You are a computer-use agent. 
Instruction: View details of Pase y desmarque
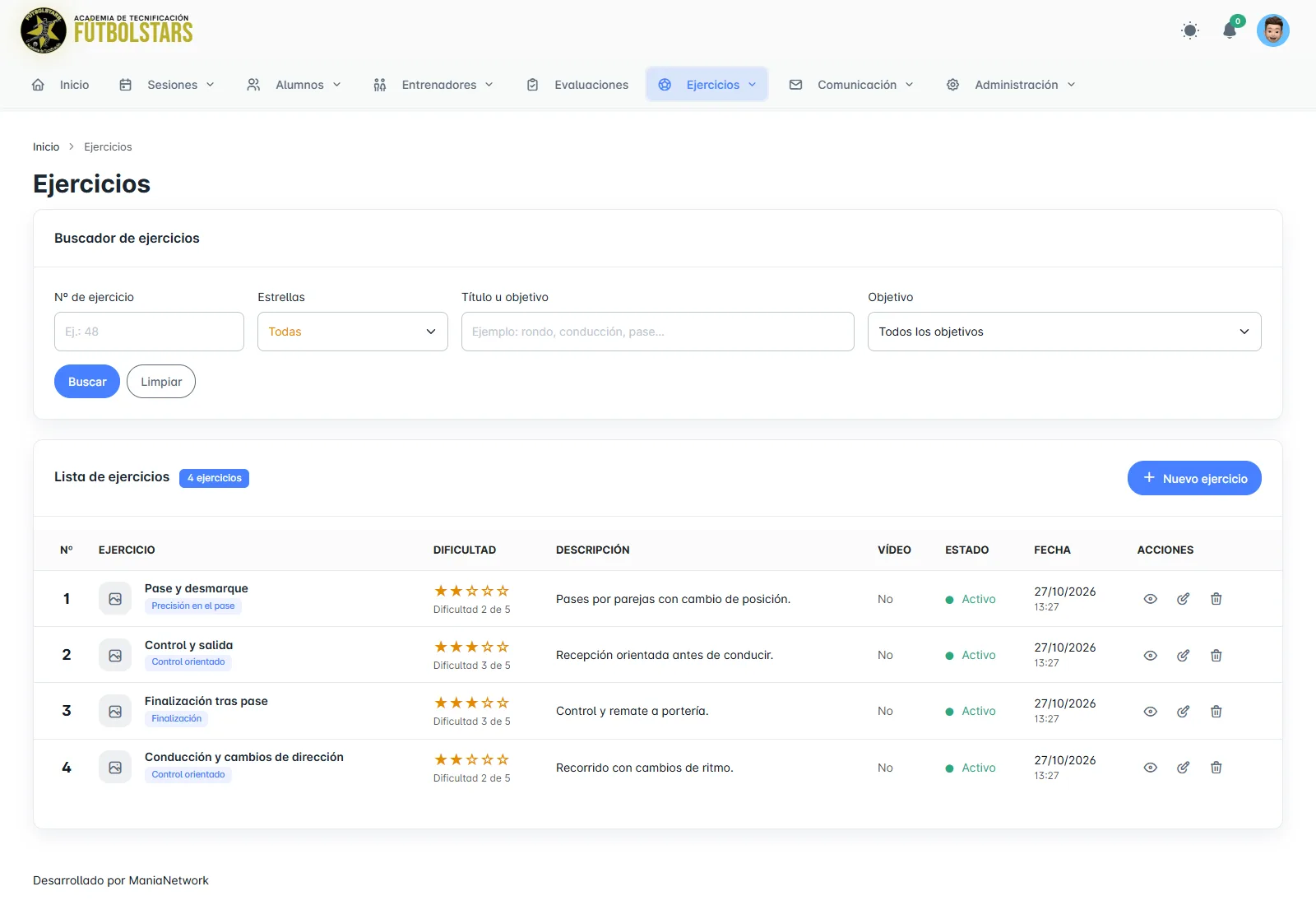(1151, 599)
